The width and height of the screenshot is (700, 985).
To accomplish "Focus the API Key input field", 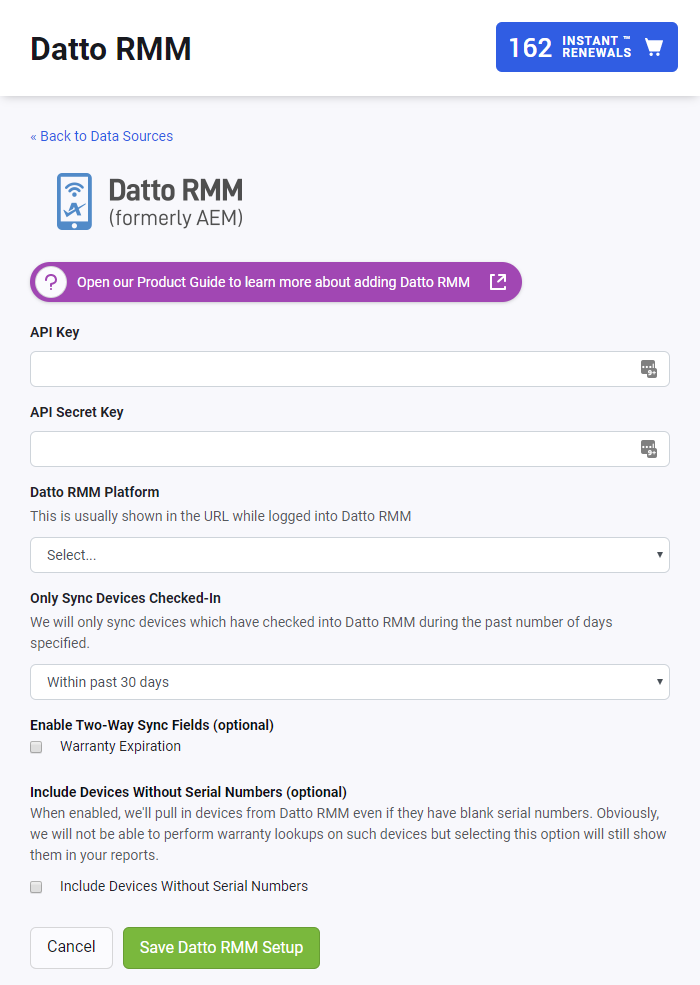I will pos(350,369).
